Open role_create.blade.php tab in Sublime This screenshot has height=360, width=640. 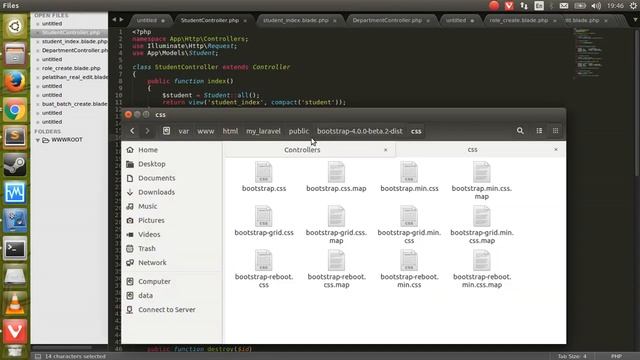(518, 20)
